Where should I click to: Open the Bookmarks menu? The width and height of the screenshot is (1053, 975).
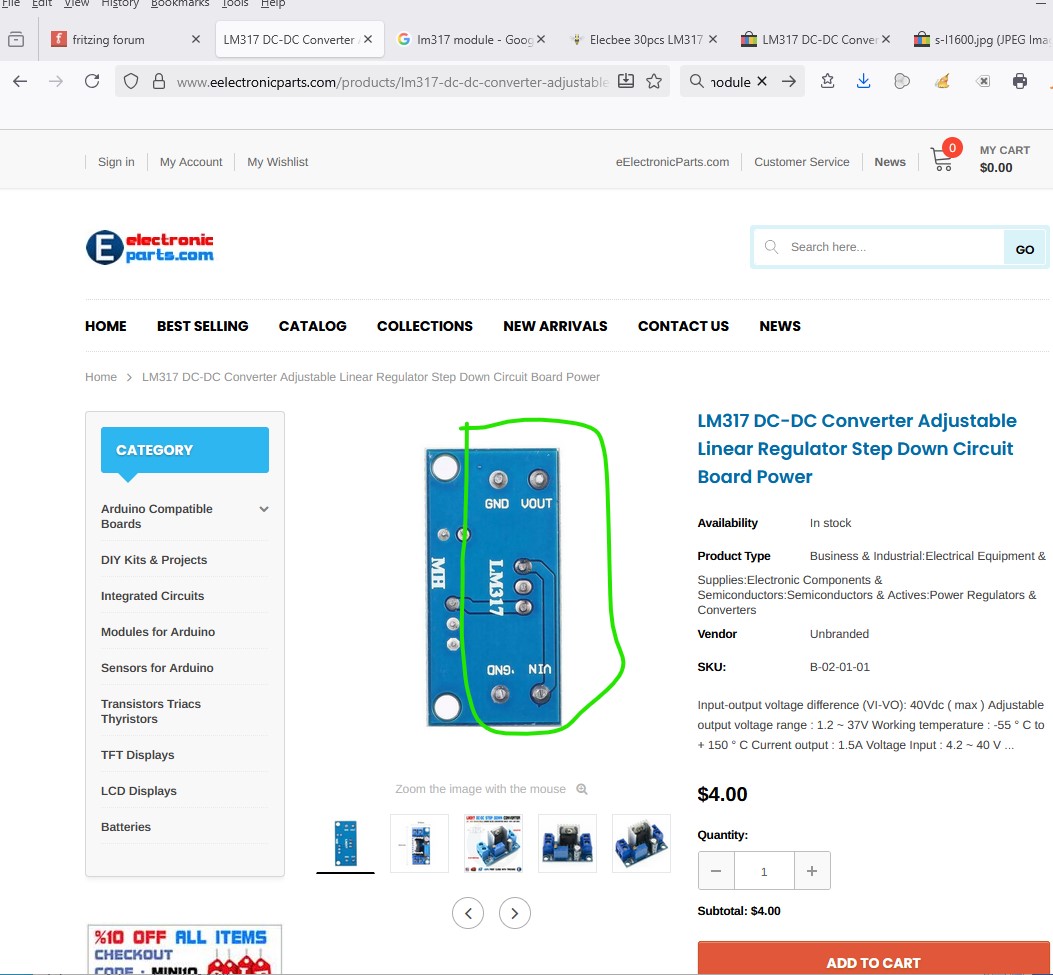(180, 4)
